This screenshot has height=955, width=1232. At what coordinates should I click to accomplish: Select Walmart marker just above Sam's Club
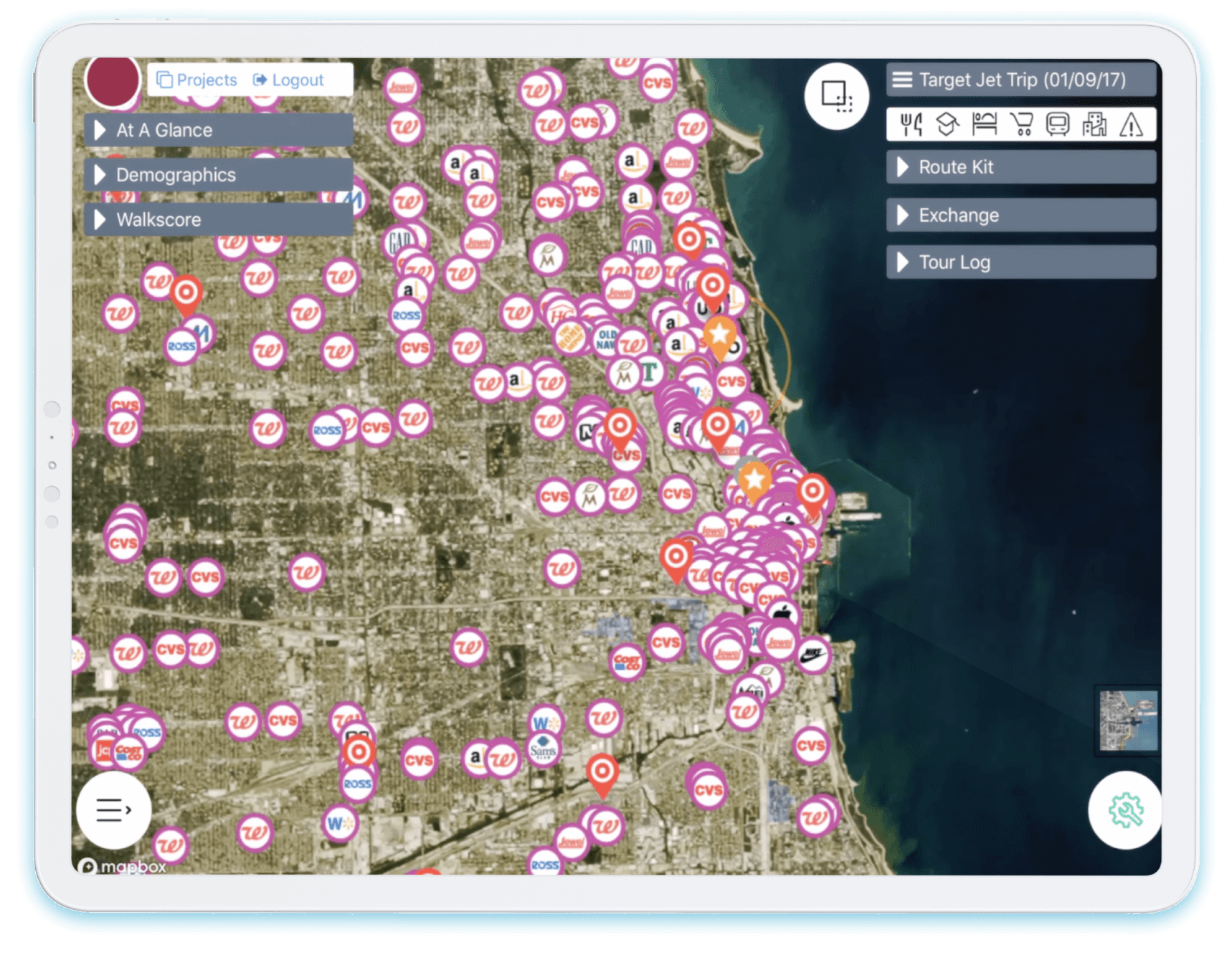click(x=545, y=722)
